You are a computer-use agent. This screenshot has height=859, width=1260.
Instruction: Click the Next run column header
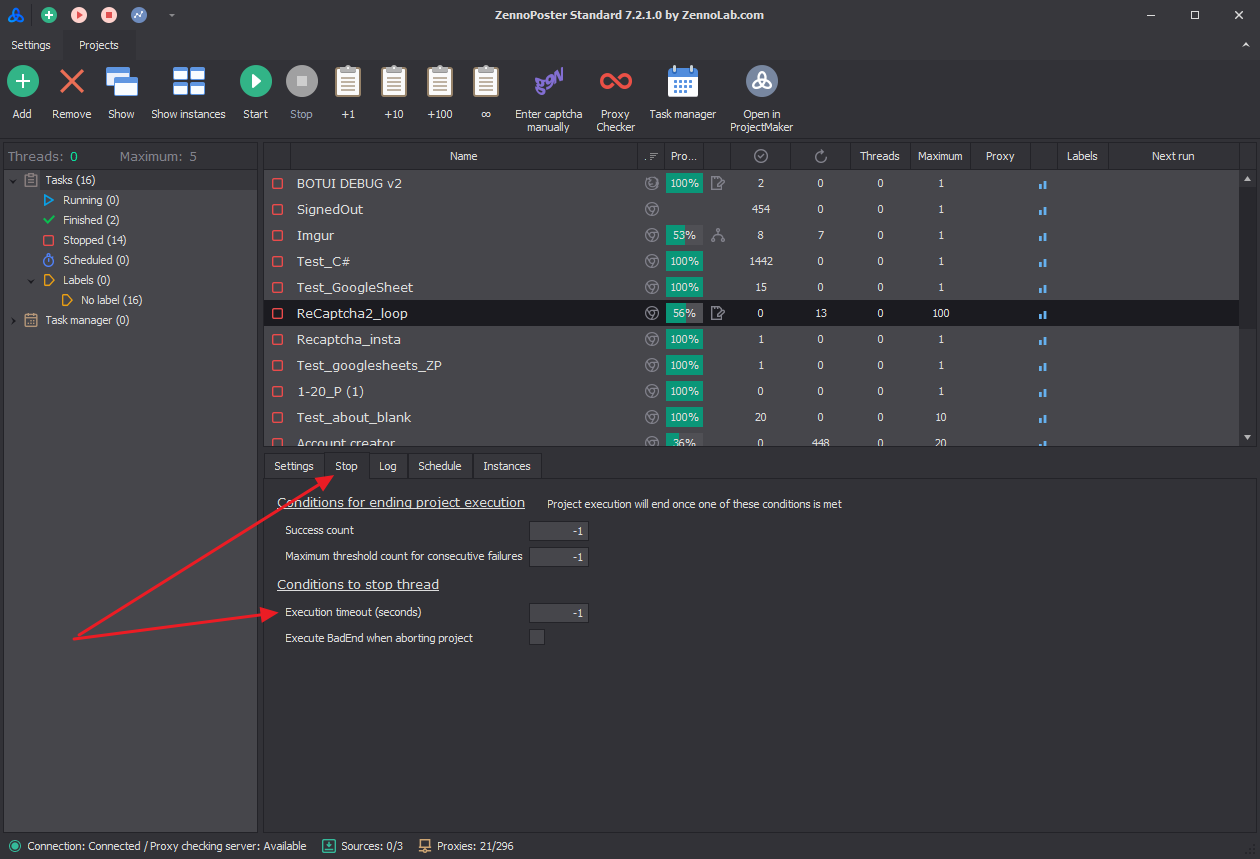coord(1173,156)
